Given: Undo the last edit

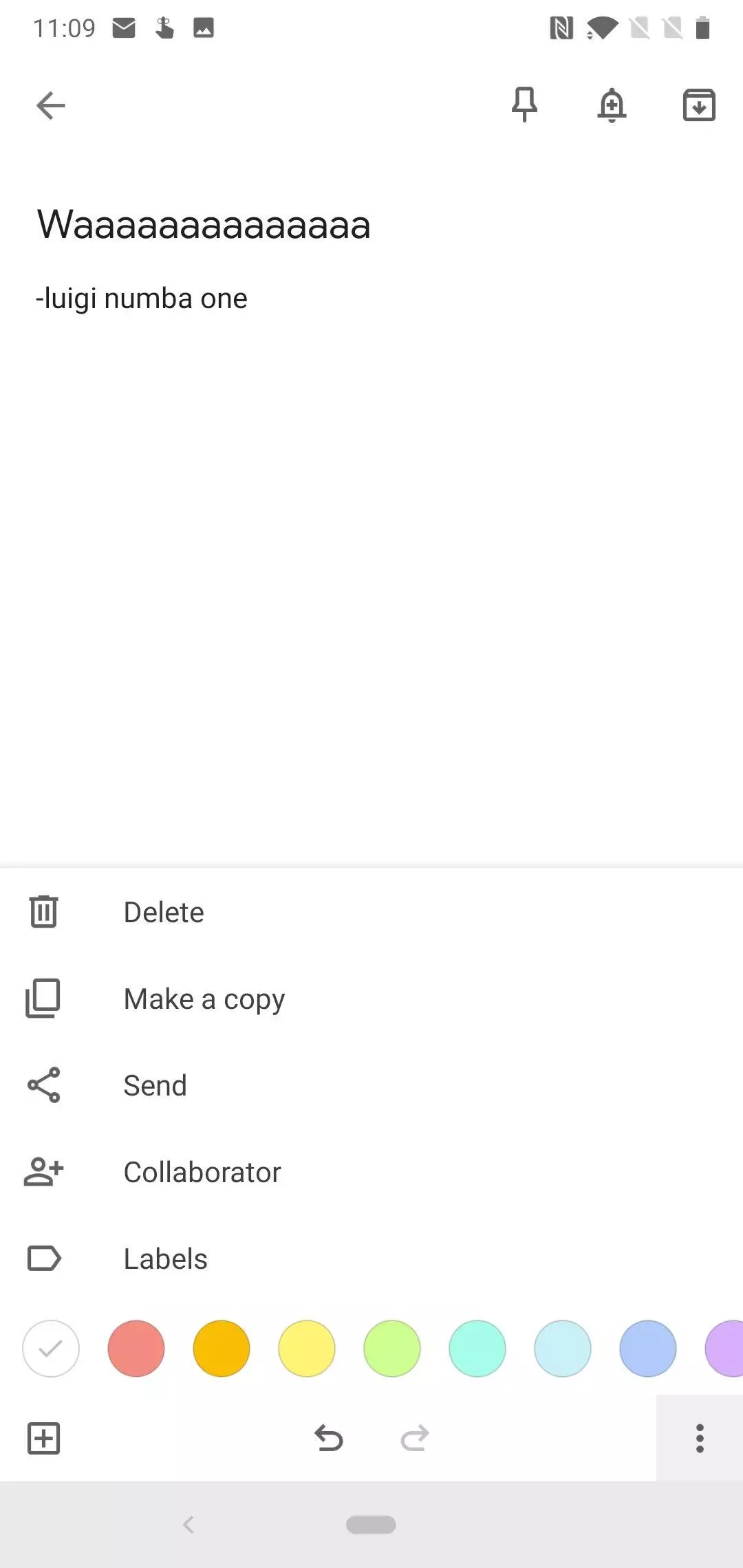Looking at the screenshot, I should coord(329,1438).
